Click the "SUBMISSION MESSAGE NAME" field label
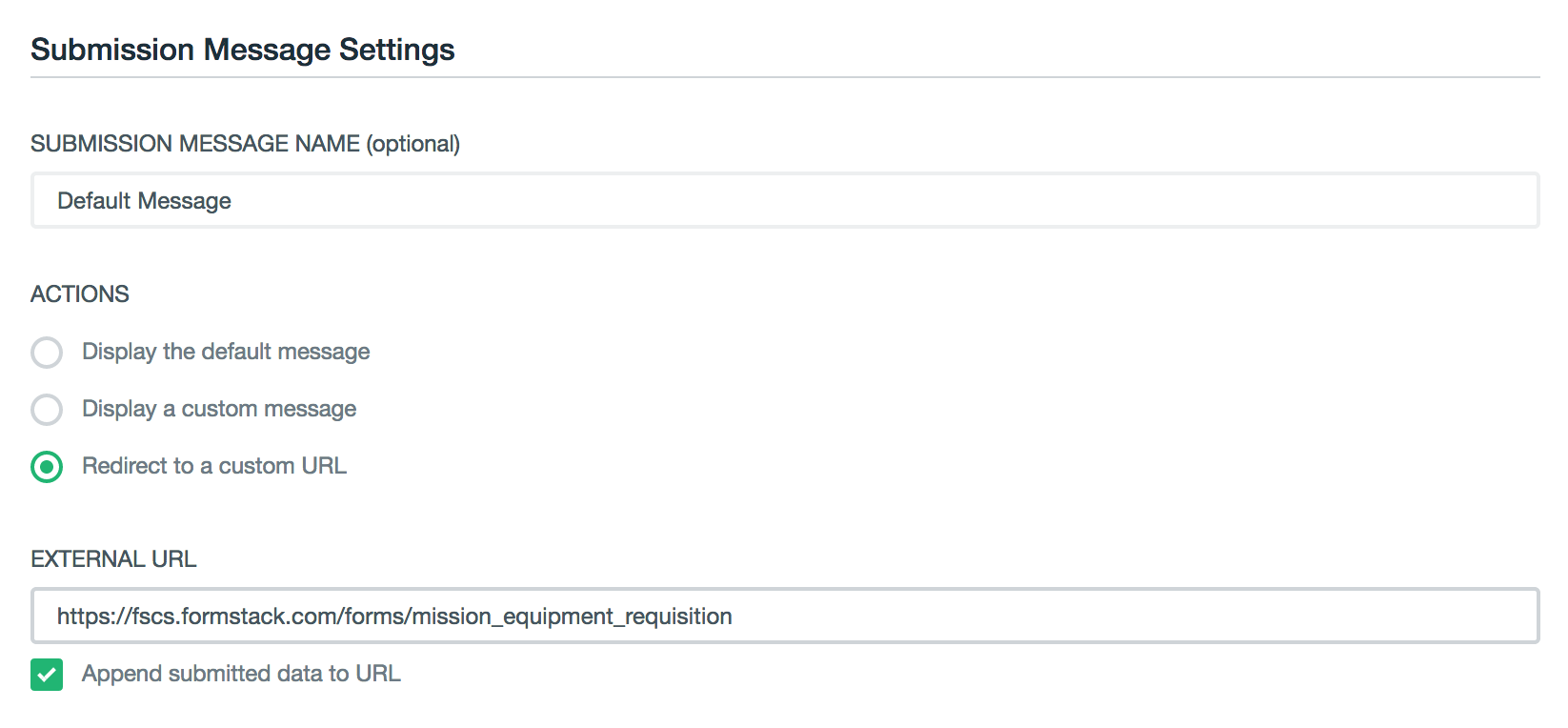This screenshot has height=728, width=1568. pyautogui.click(x=195, y=144)
